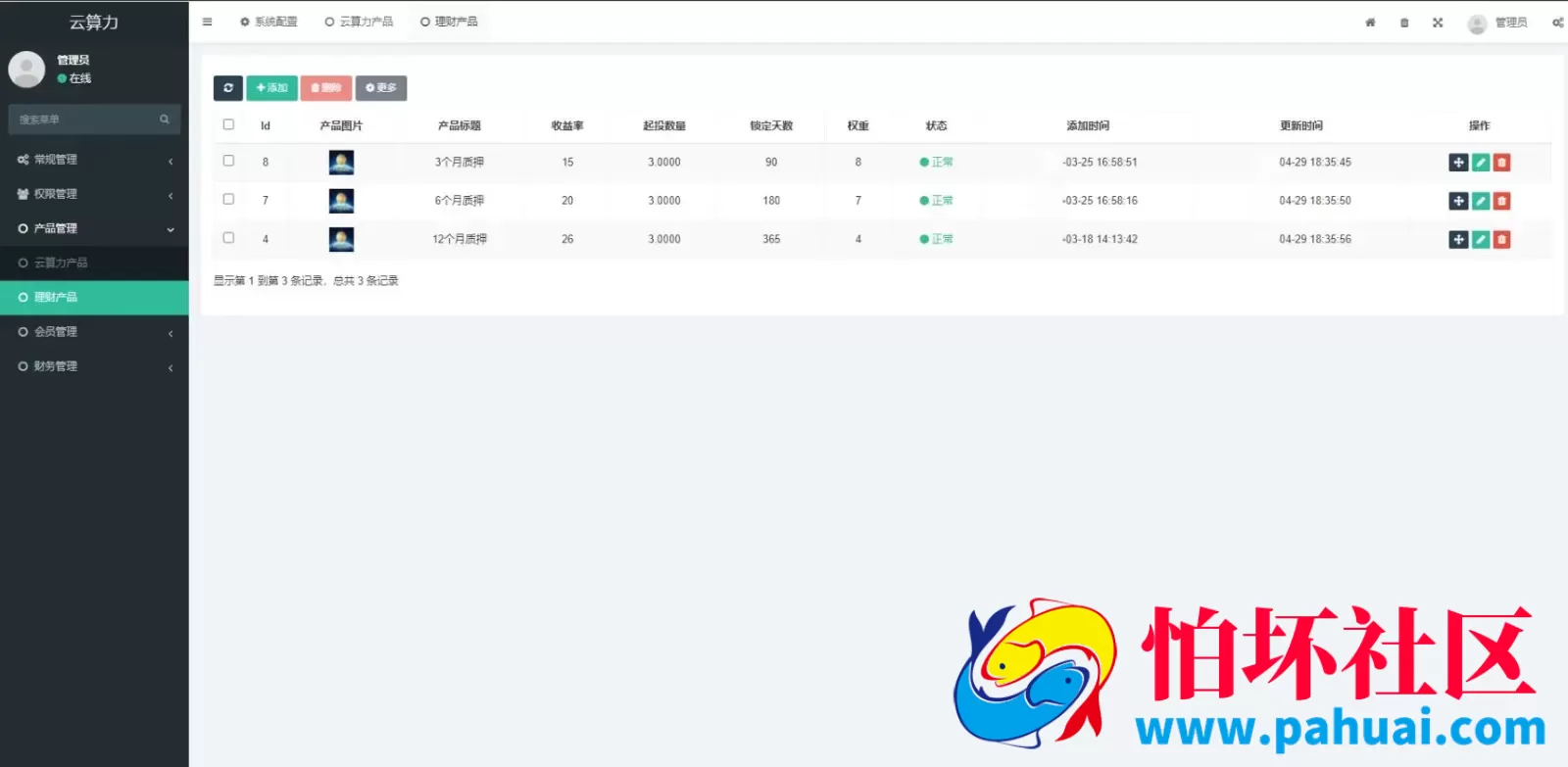The height and width of the screenshot is (767, 1568).
Task: Edit the 3个月质押 product
Action: click(1481, 163)
